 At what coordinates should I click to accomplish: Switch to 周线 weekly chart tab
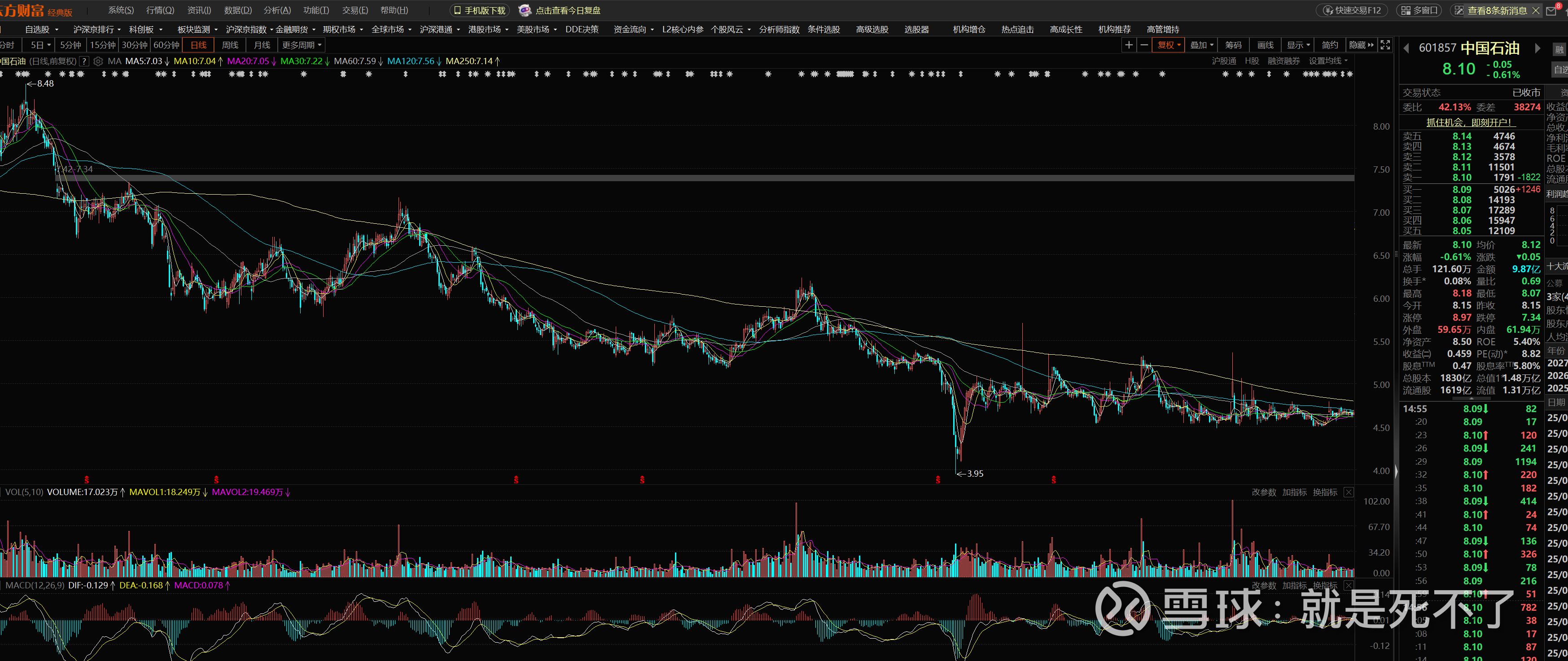point(229,45)
